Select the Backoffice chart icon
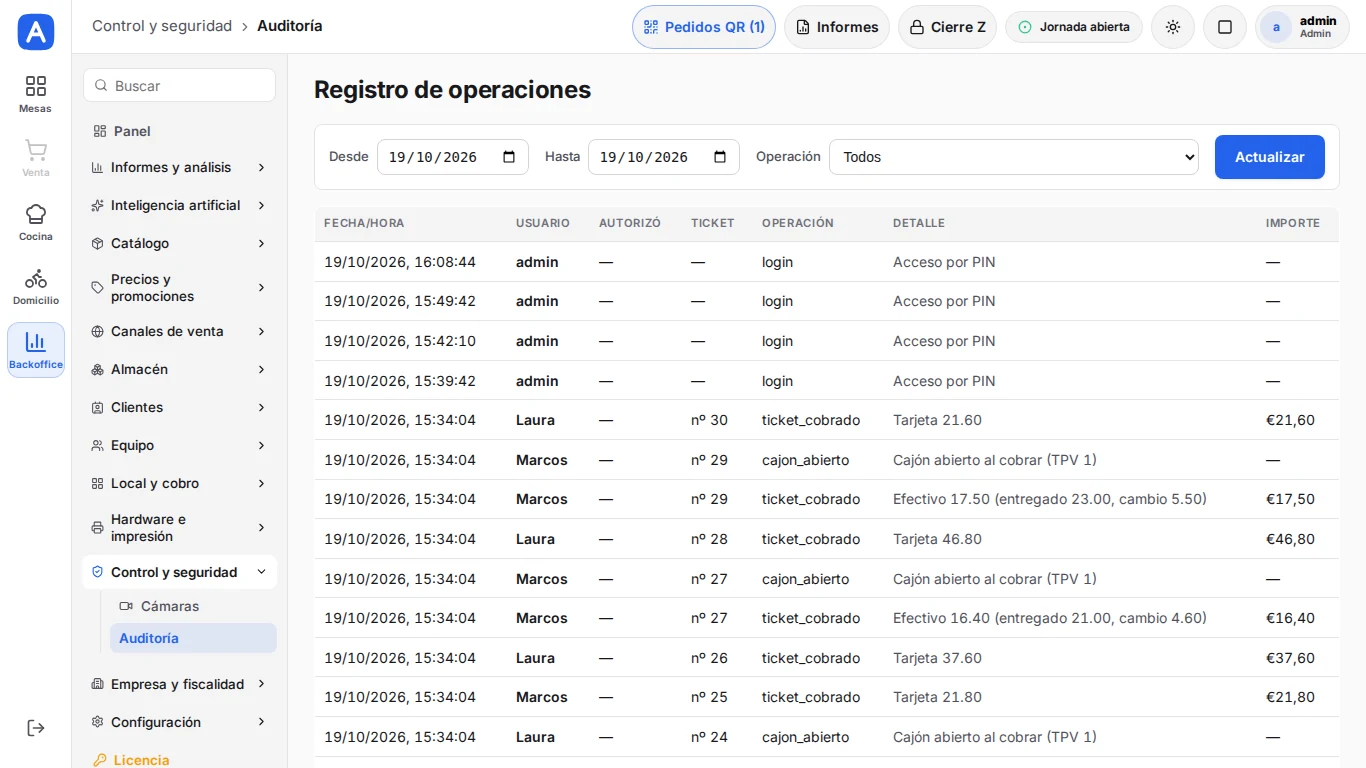The image size is (1366, 768). tap(36, 342)
